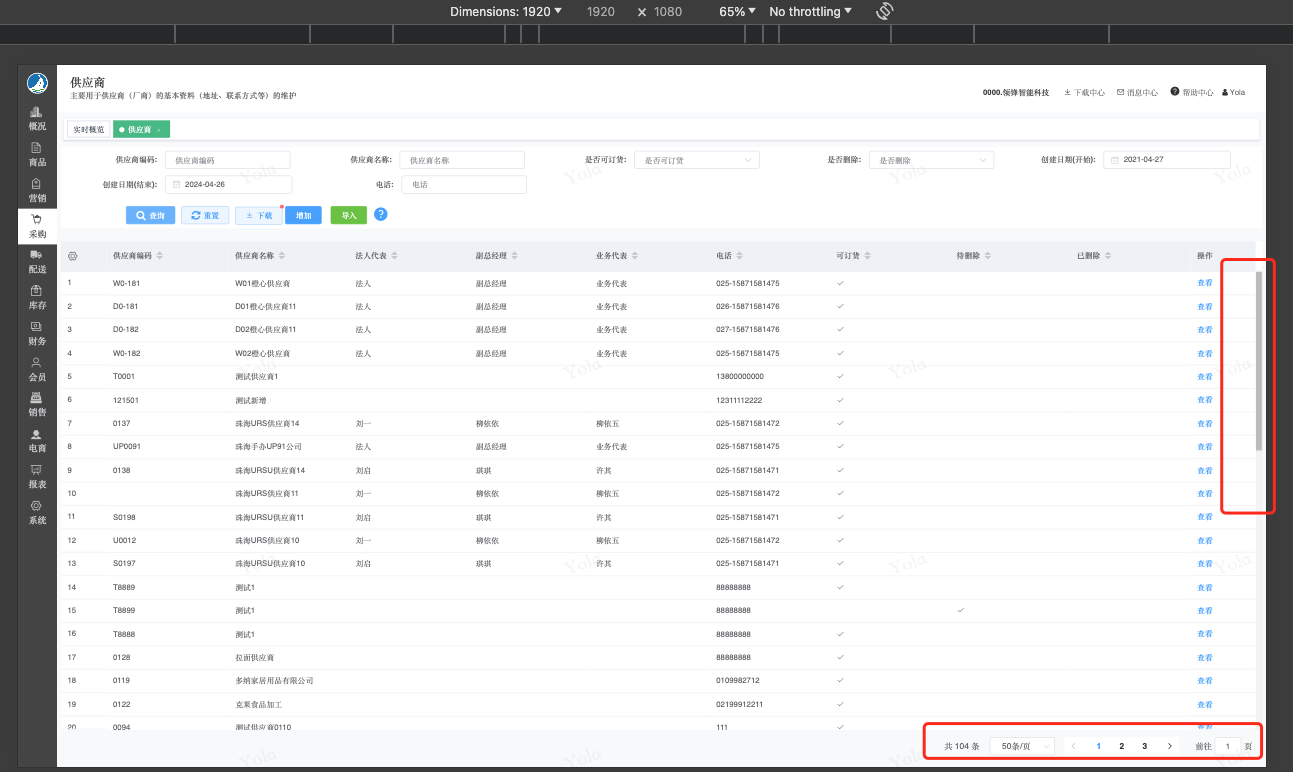Sort by 供应商编码 column arrows
The height and width of the screenshot is (772, 1293).
pyautogui.click(x=160, y=257)
